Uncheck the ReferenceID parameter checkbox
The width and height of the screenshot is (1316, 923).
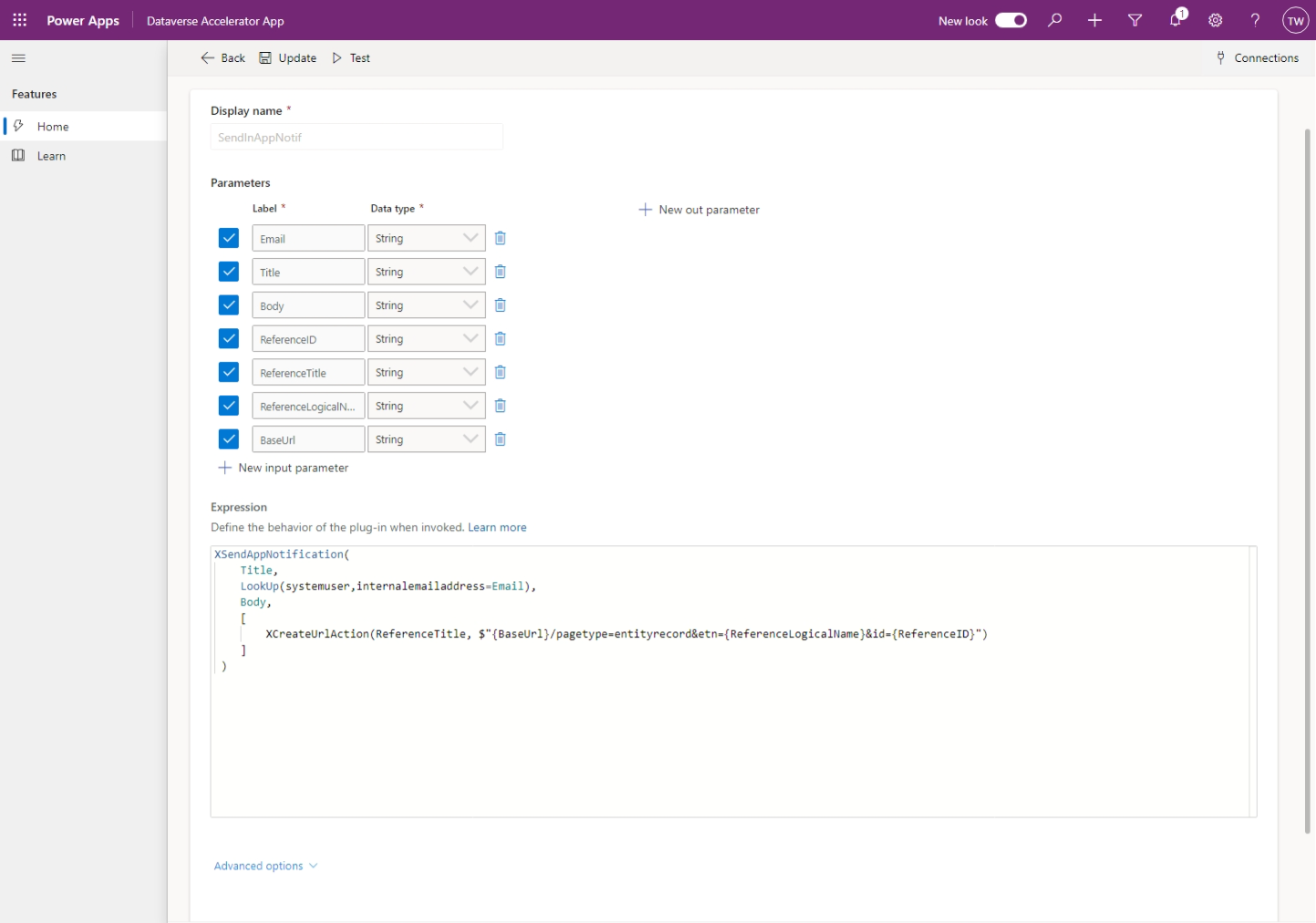(229, 338)
